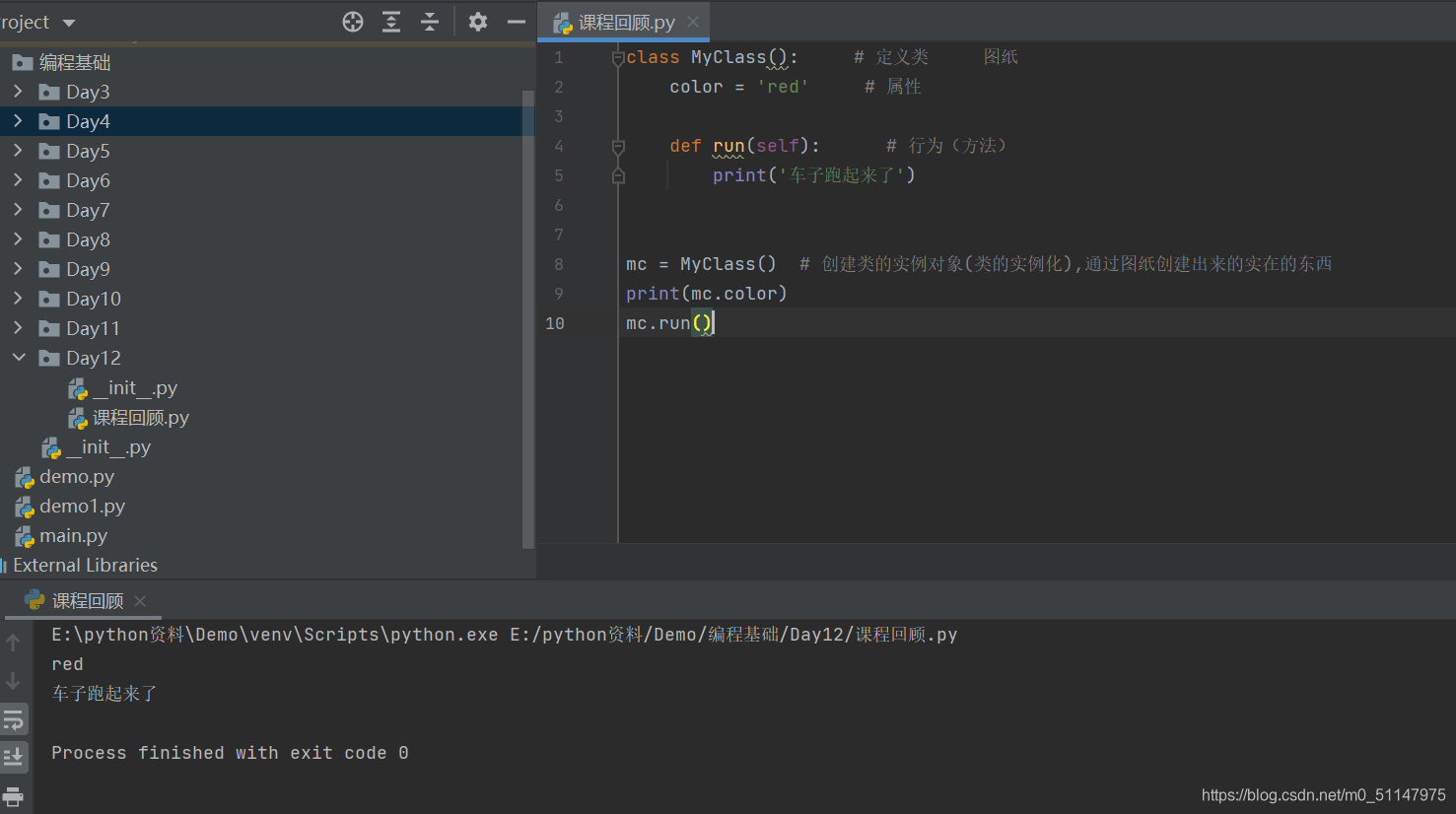Click Python icon on editor tab
The height and width of the screenshot is (814, 1456).
(x=562, y=23)
